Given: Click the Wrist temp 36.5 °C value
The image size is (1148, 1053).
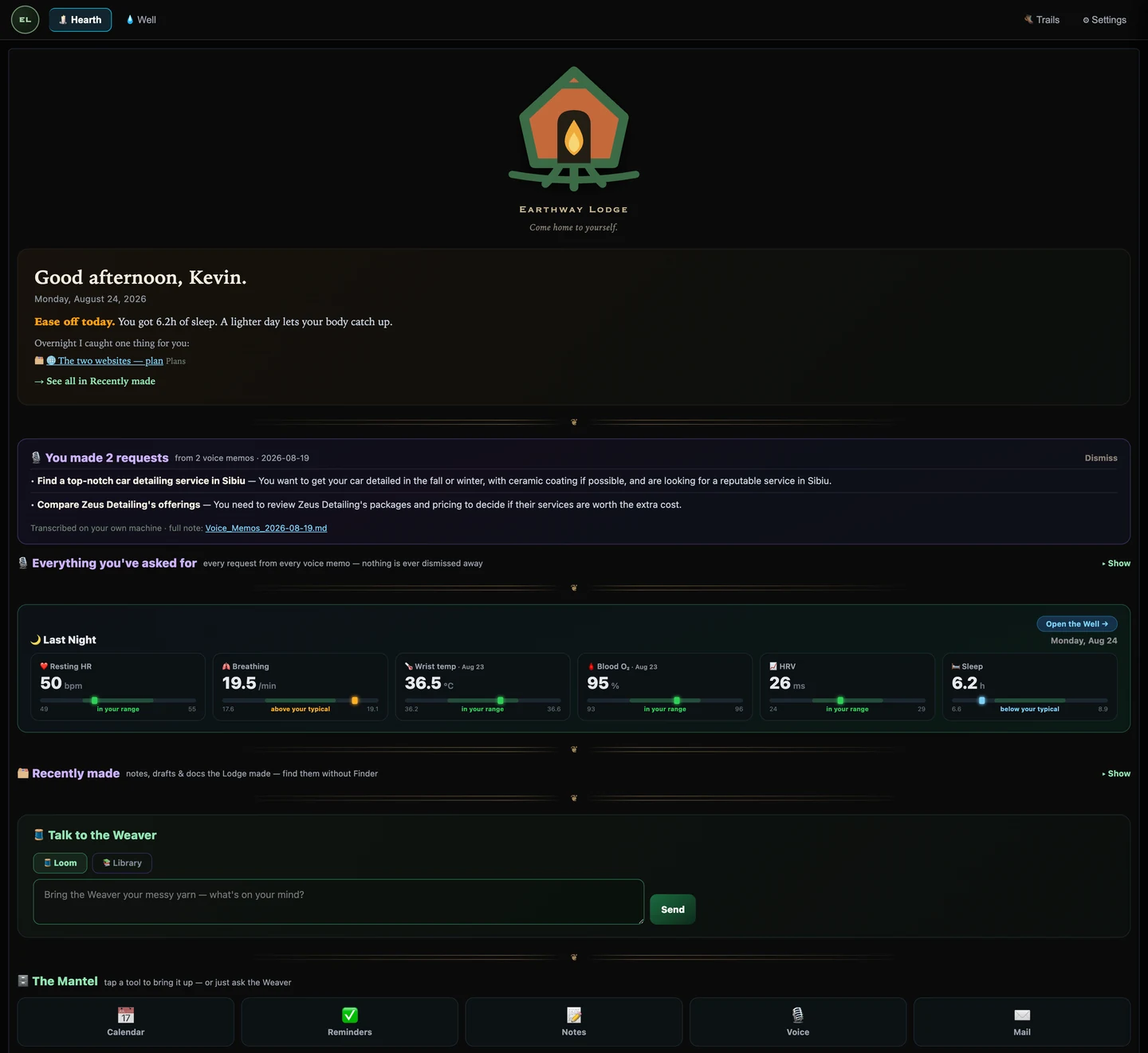Looking at the screenshot, I should tap(429, 683).
